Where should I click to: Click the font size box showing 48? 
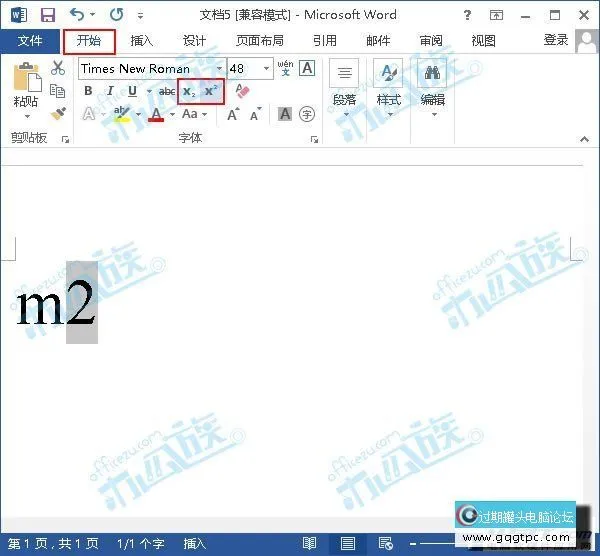tap(244, 69)
